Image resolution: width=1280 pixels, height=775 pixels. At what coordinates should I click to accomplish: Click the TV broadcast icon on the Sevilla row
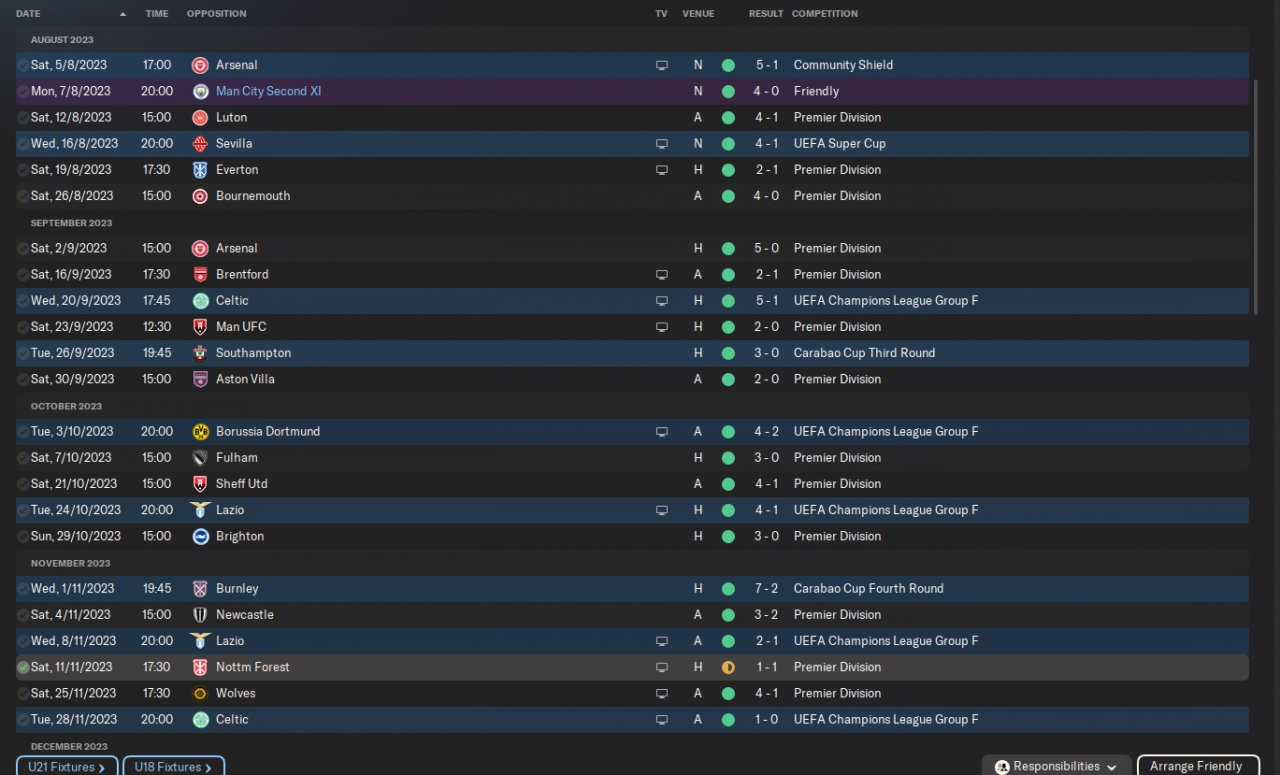pyautogui.click(x=661, y=144)
